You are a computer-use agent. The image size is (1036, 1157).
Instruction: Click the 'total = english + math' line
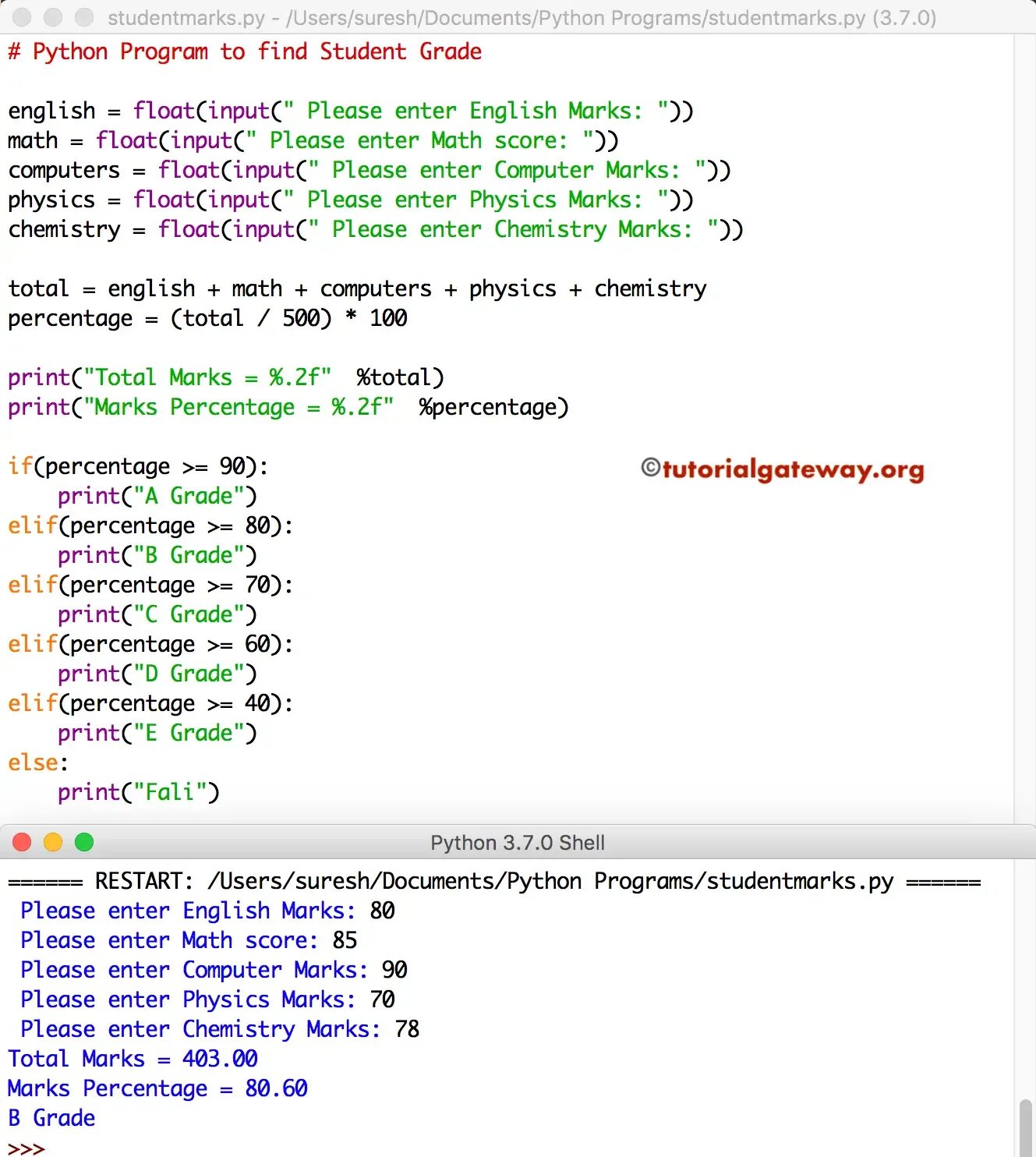(357, 288)
